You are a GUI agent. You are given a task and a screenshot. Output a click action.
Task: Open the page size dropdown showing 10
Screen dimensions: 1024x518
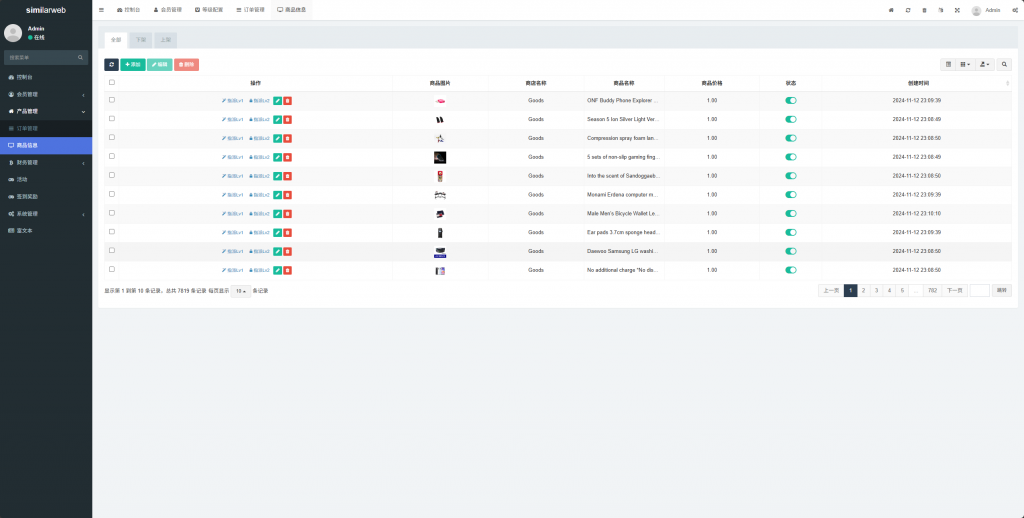click(x=240, y=291)
